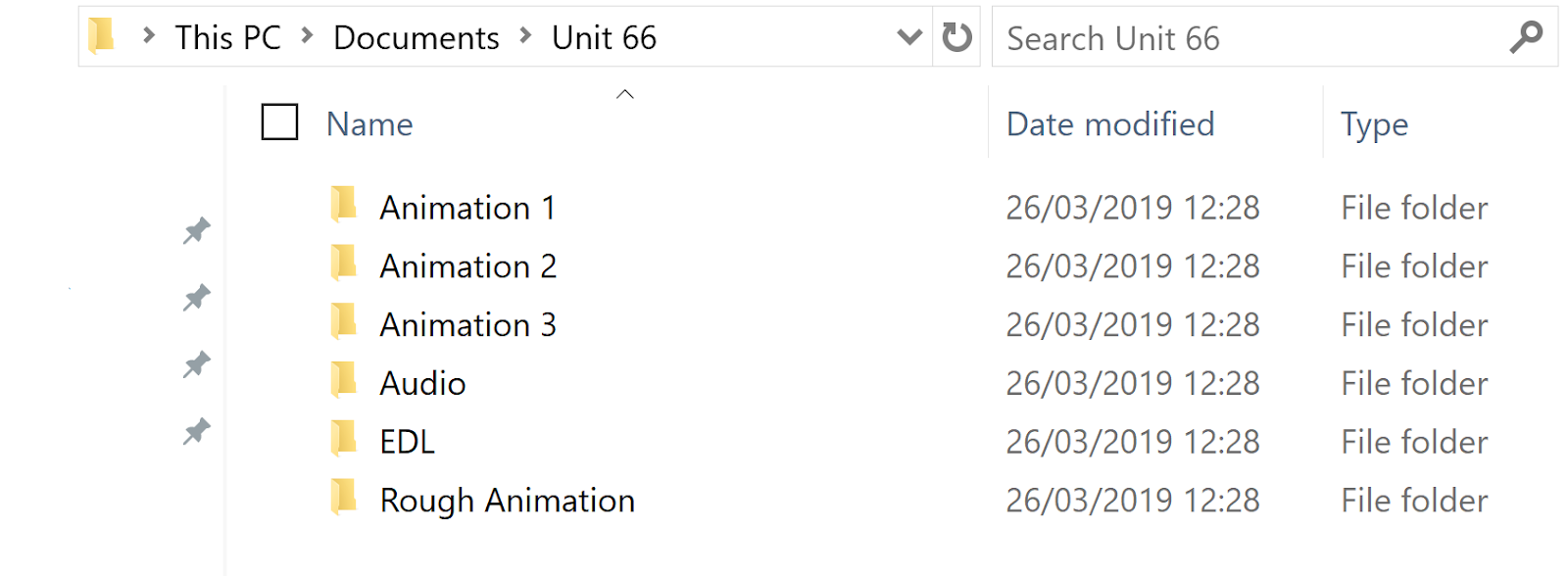Viewport: 1568px width, 576px height.
Task: Click the Animation 2 folder icon
Action: tap(343, 264)
